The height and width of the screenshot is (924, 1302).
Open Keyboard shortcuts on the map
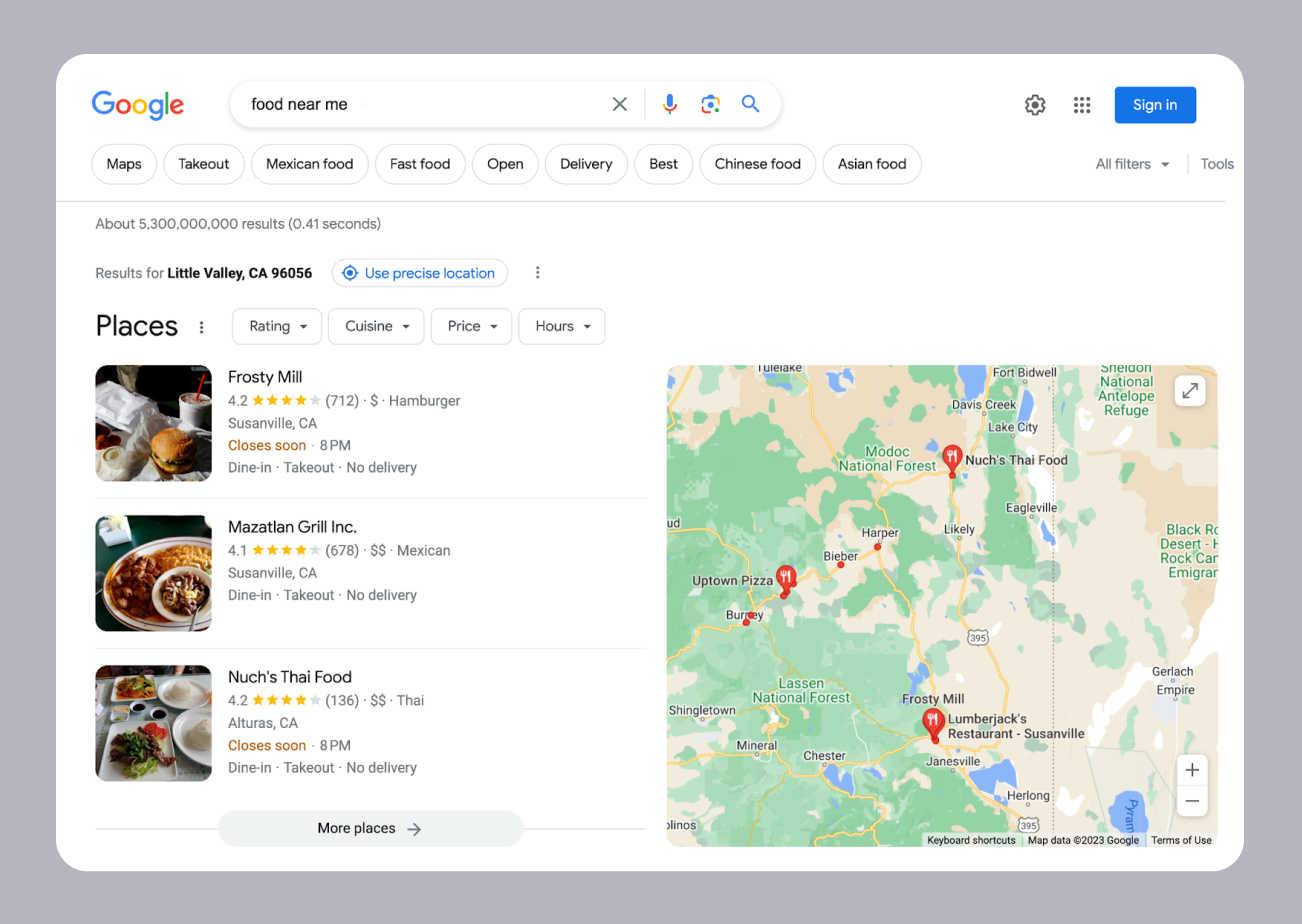tap(971, 840)
